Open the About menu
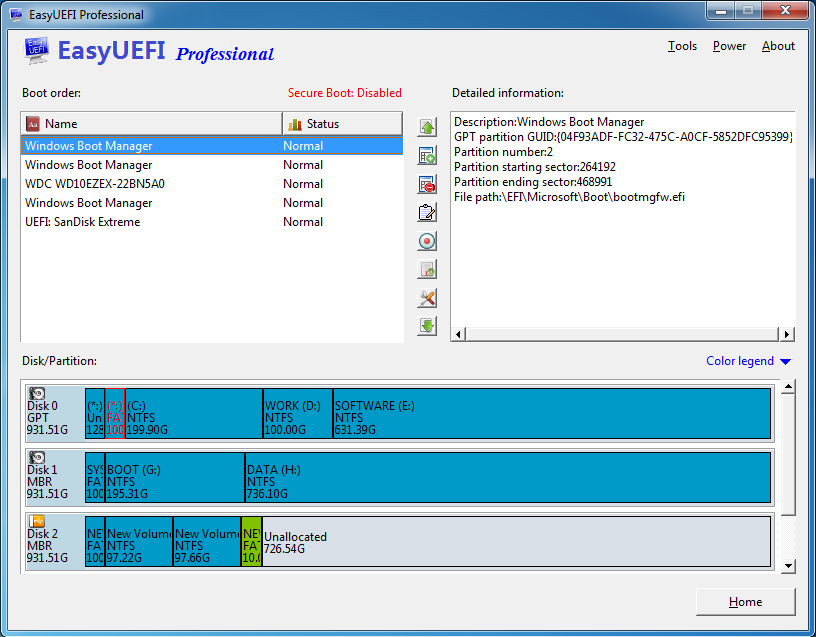Screen dimensions: 816x637 778,46
